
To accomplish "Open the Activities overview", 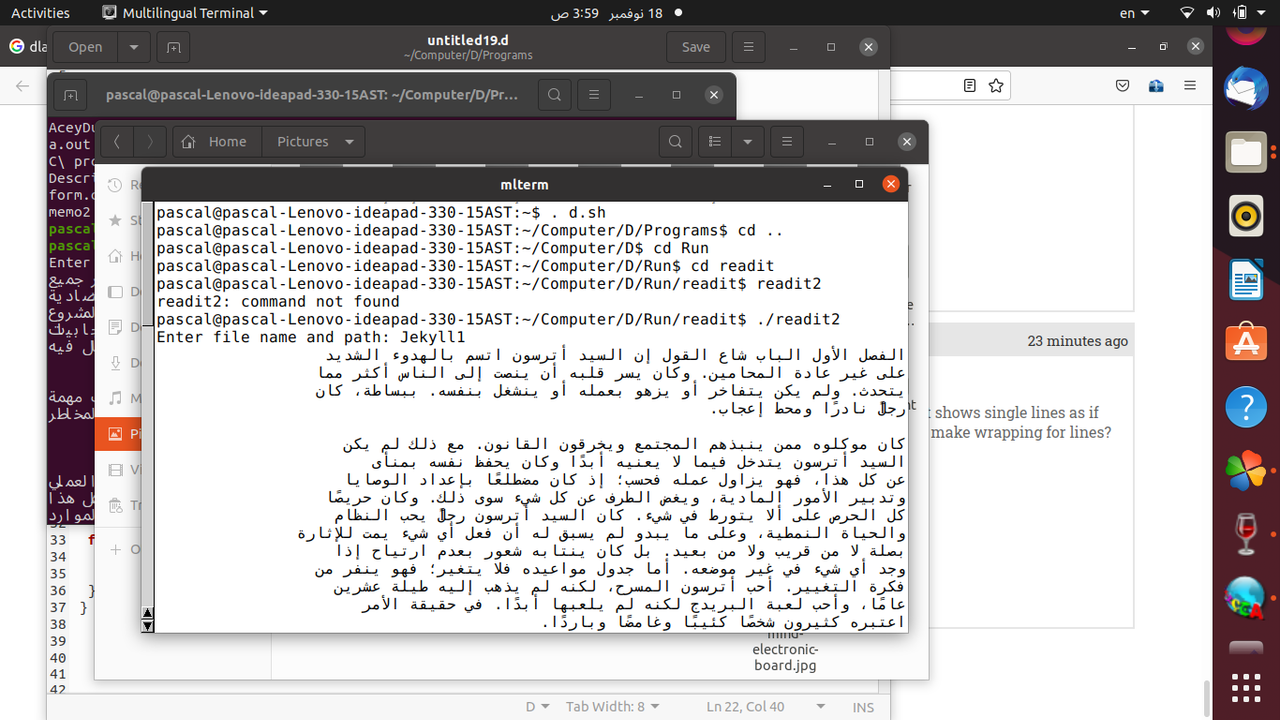I will pyautogui.click(x=40, y=13).
